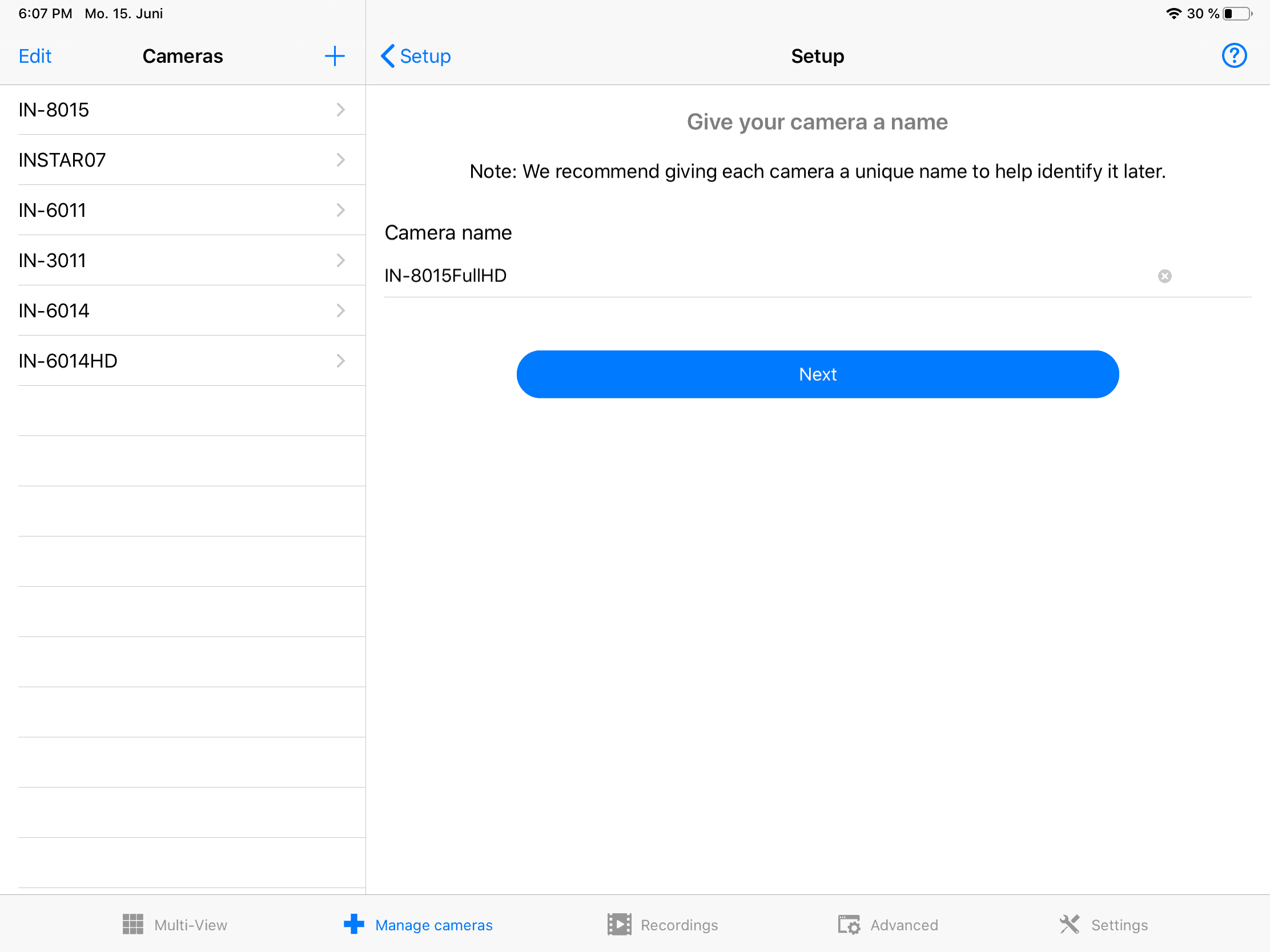Tap the Recordings film icon

click(x=619, y=925)
